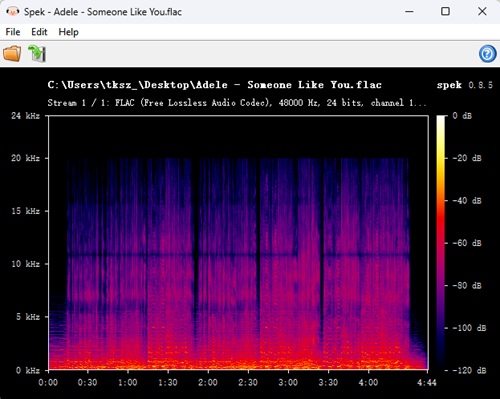Click the 0 dB scale label
The width and height of the screenshot is (500, 399).
[462, 116]
